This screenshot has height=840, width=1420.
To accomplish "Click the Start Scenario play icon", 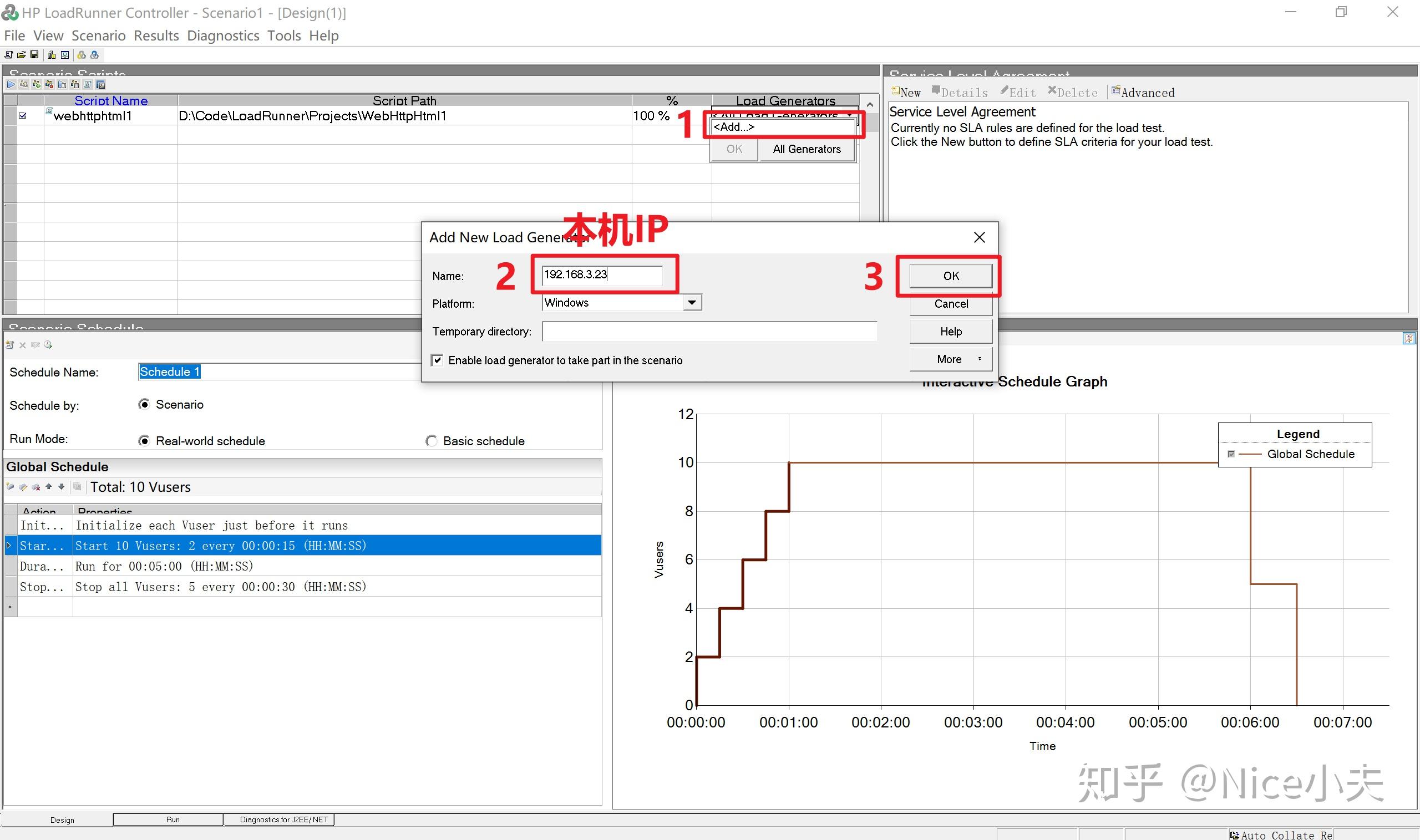I will click(11, 84).
